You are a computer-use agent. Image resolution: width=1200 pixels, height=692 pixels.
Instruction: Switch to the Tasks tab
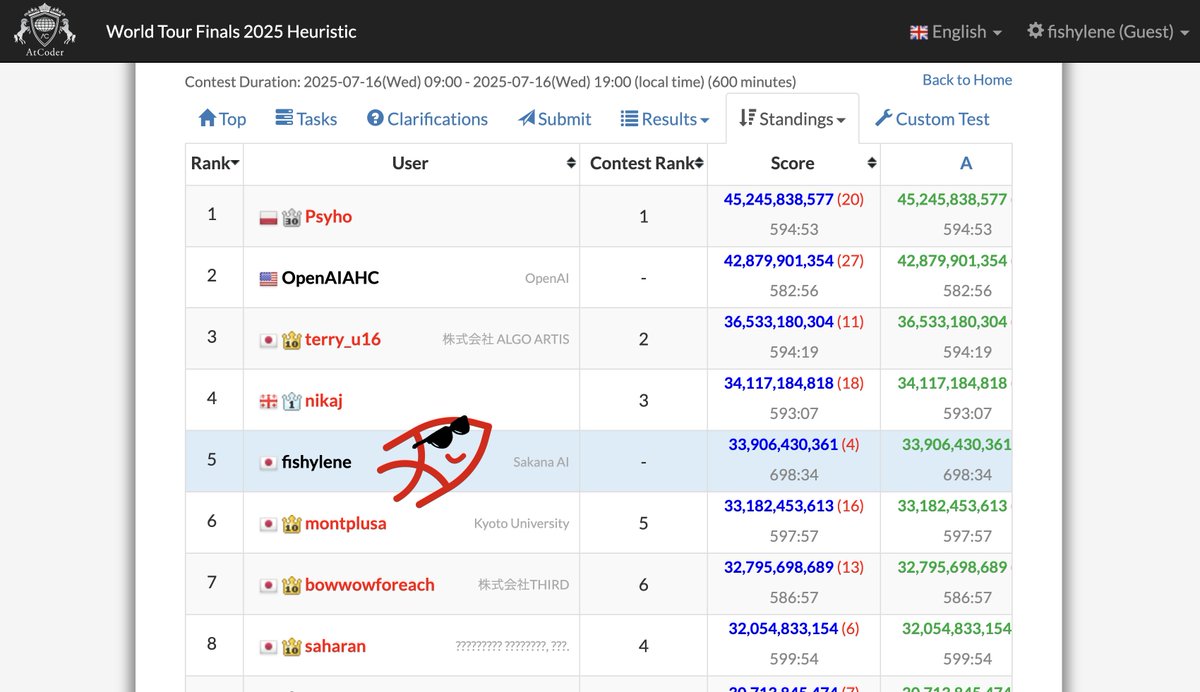[x=306, y=118]
